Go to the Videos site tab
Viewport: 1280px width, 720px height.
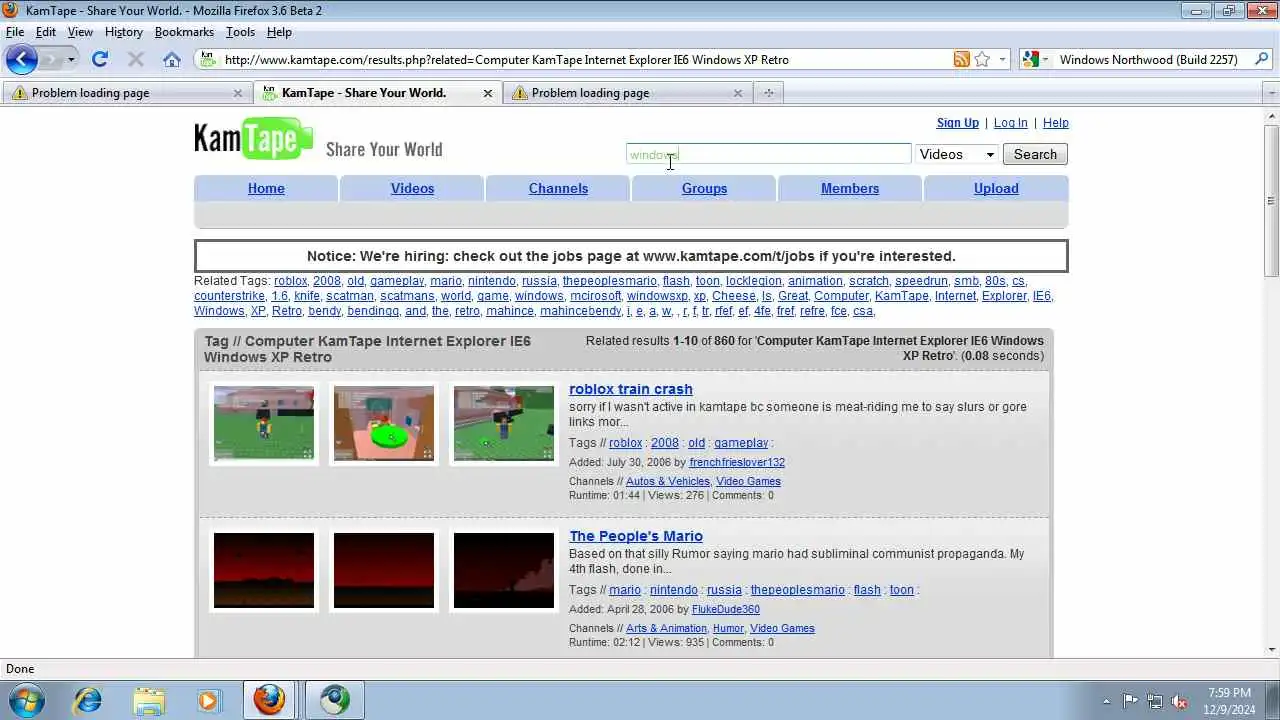pyautogui.click(x=412, y=188)
